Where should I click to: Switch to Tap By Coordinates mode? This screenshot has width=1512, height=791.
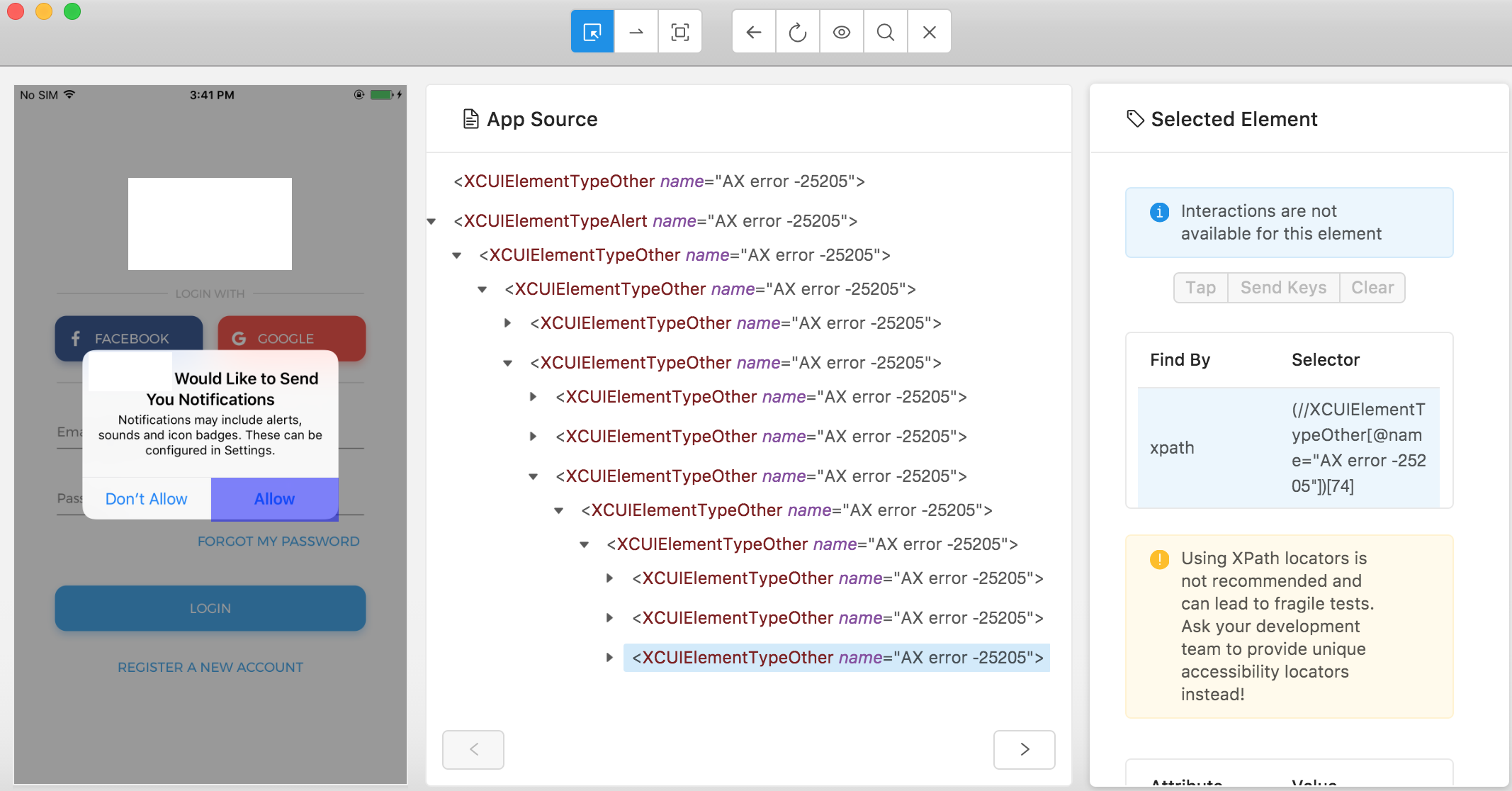click(x=680, y=32)
